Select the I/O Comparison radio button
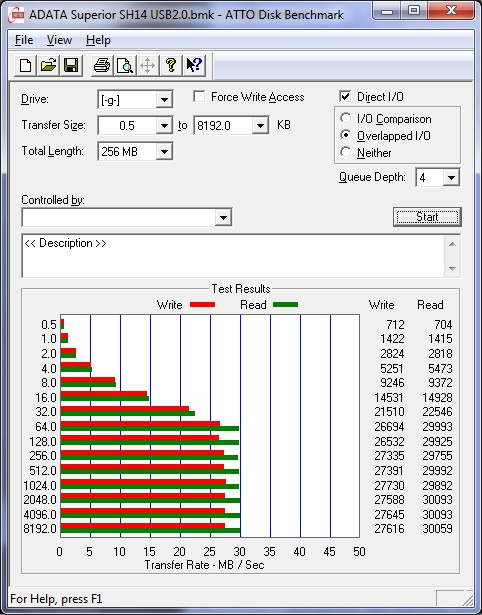The height and width of the screenshot is (615, 482). point(346,118)
